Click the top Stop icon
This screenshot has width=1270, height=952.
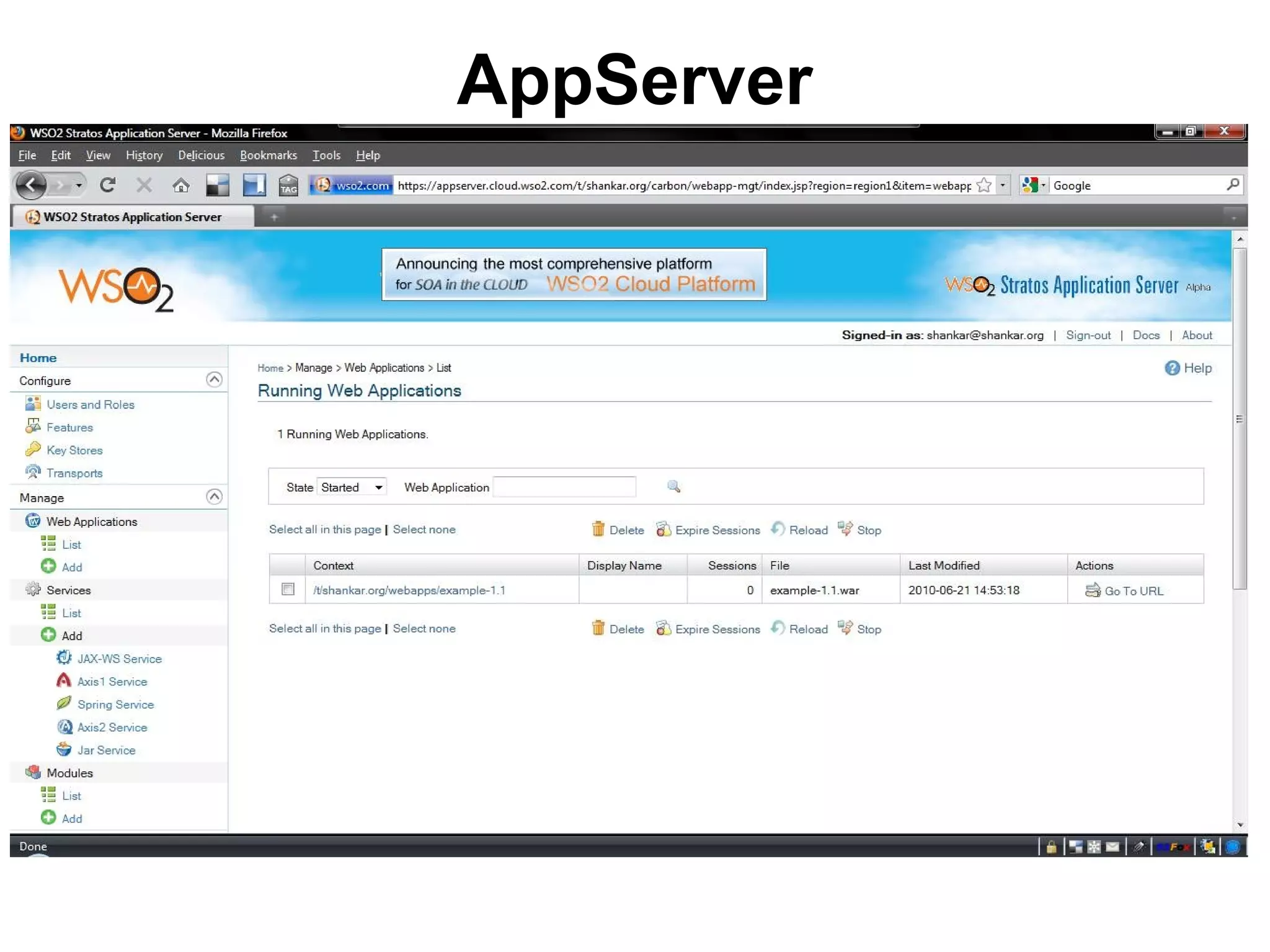[845, 528]
